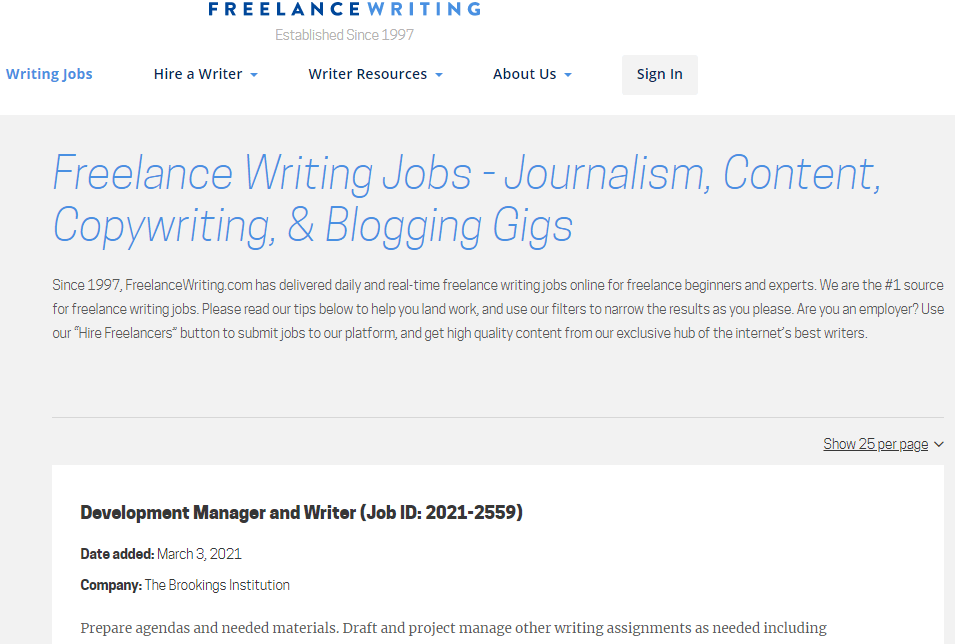Viewport: 955px width, 644px height.
Task: Click the About Us menu label
Action: click(524, 74)
